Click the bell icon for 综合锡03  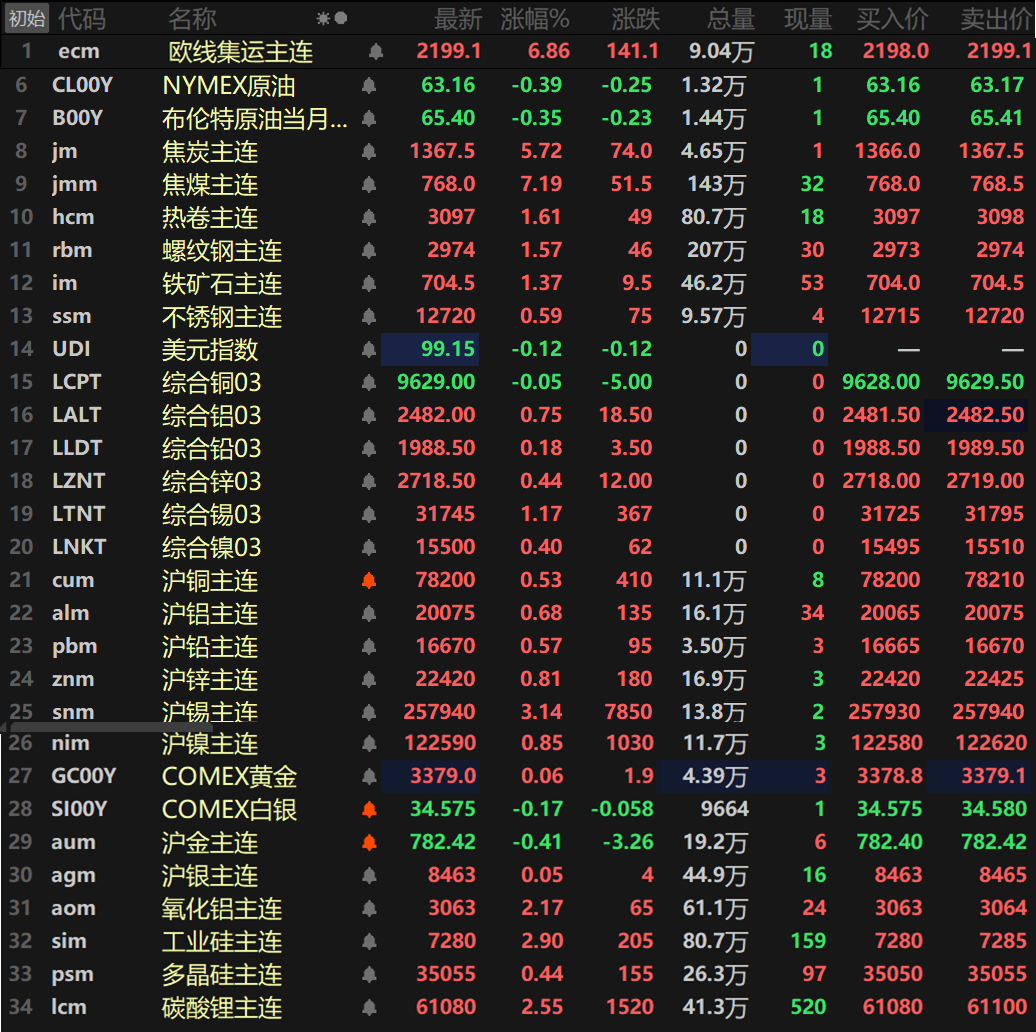click(x=369, y=515)
